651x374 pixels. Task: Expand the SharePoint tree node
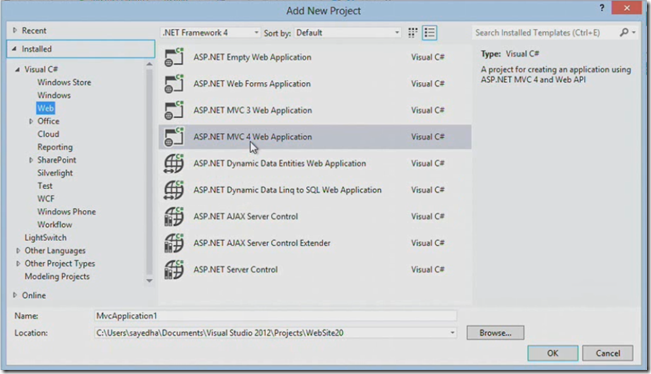click(31, 160)
